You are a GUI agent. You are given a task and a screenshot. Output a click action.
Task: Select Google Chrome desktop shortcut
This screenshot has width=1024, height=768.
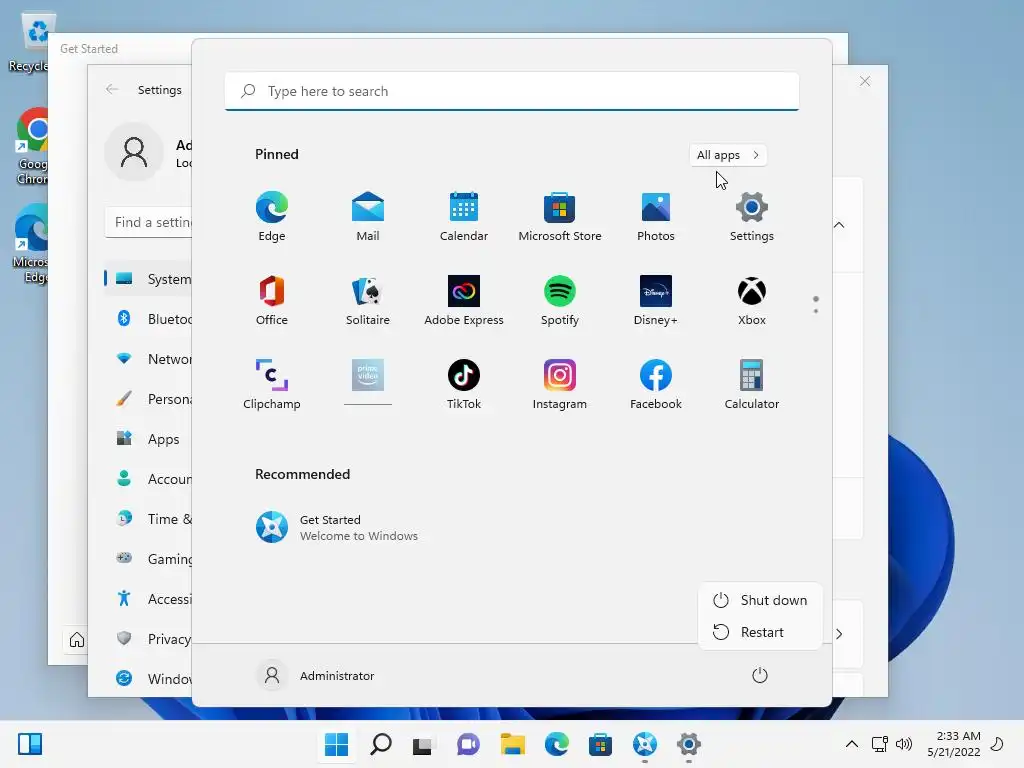(32, 148)
